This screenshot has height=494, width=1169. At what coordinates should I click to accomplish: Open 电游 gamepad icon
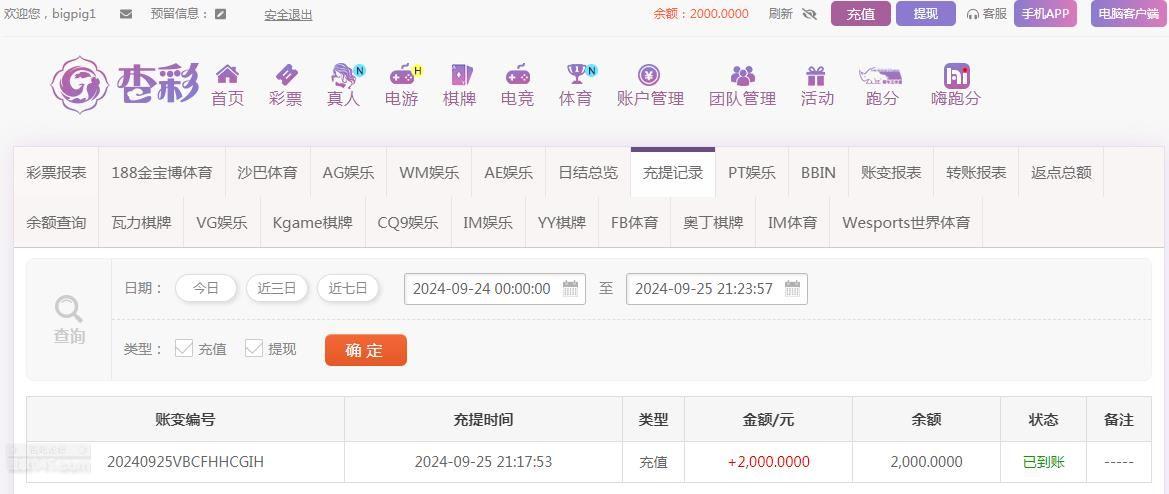point(403,75)
